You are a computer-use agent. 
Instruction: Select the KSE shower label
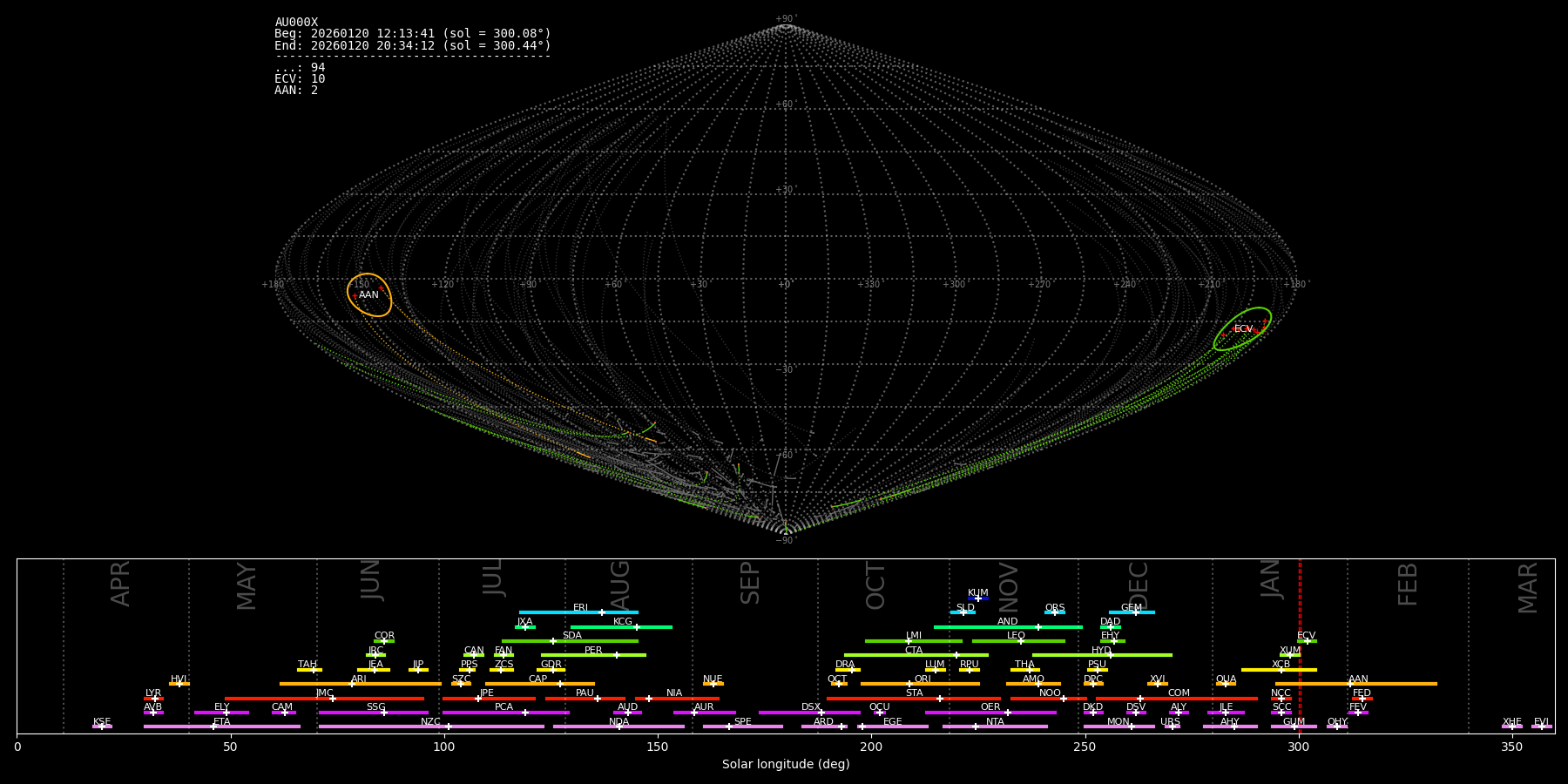[x=102, y=722]
